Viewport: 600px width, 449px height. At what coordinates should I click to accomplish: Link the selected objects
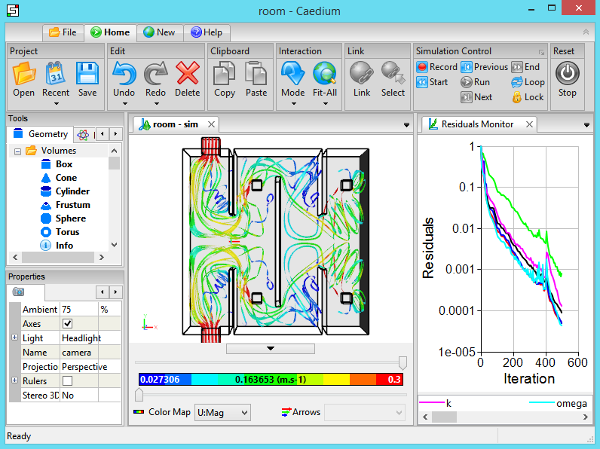click(362, 80)
